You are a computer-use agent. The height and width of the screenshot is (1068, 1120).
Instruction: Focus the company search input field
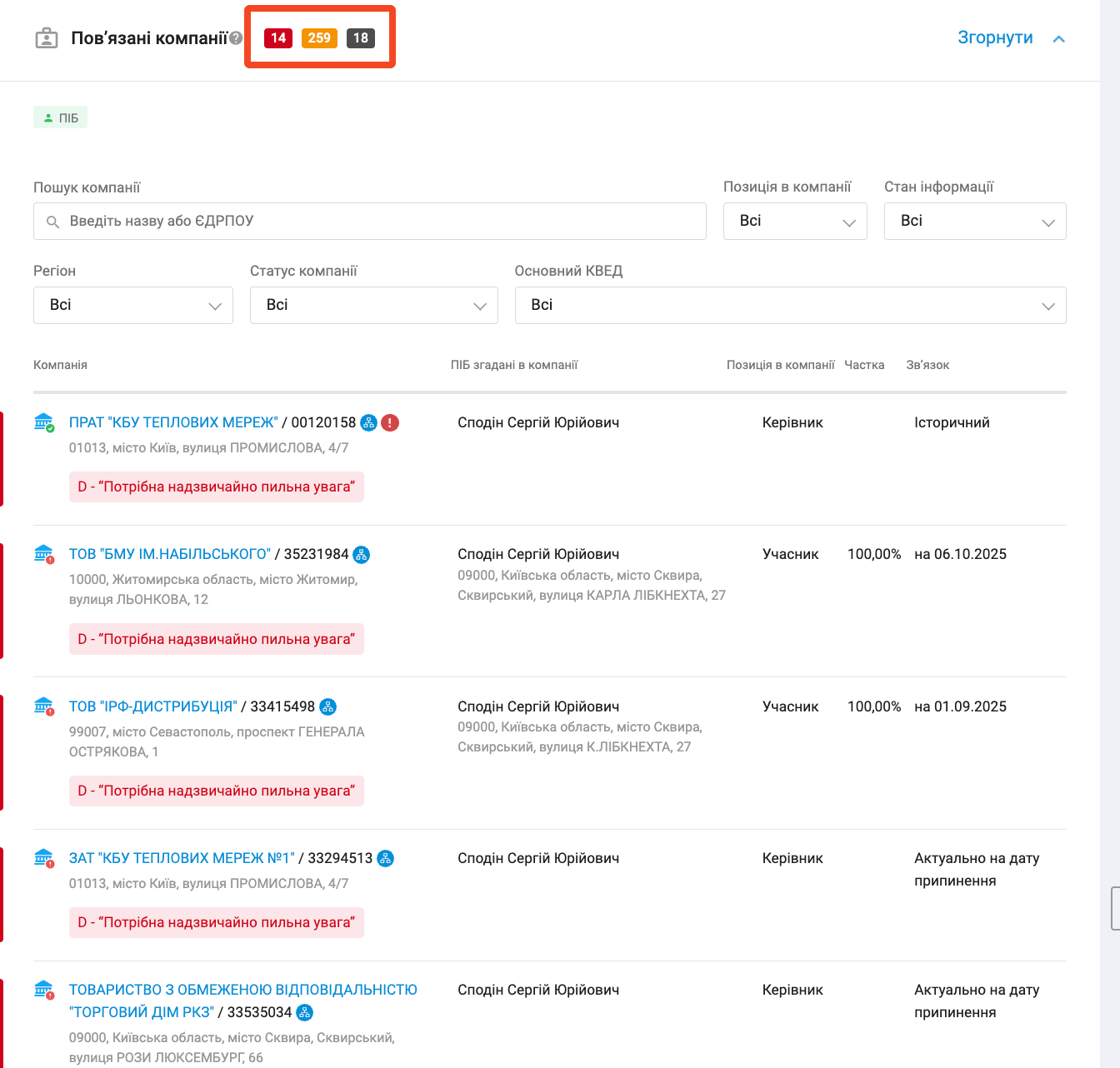[x=370, y=222]
